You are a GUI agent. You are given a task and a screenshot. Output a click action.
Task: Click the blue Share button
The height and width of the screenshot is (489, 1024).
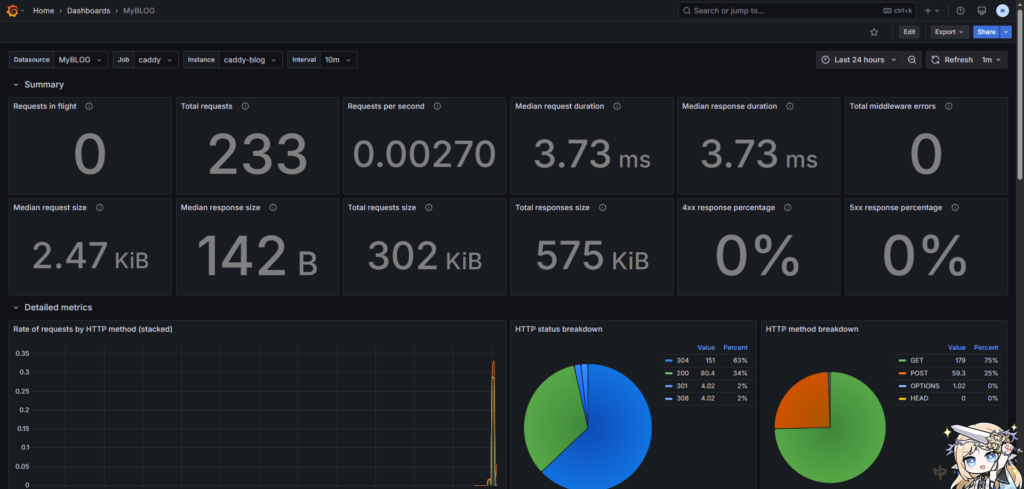point(986,32)
